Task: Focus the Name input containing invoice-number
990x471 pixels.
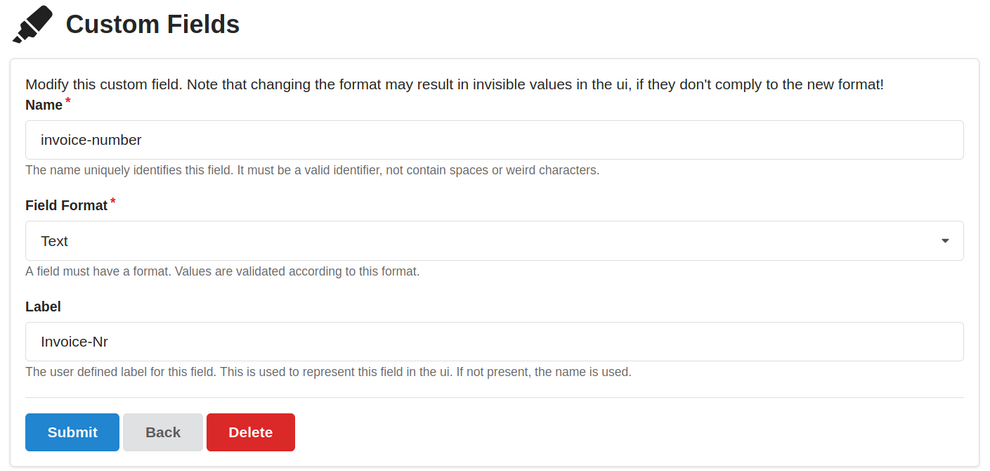Action: point(494,140)
